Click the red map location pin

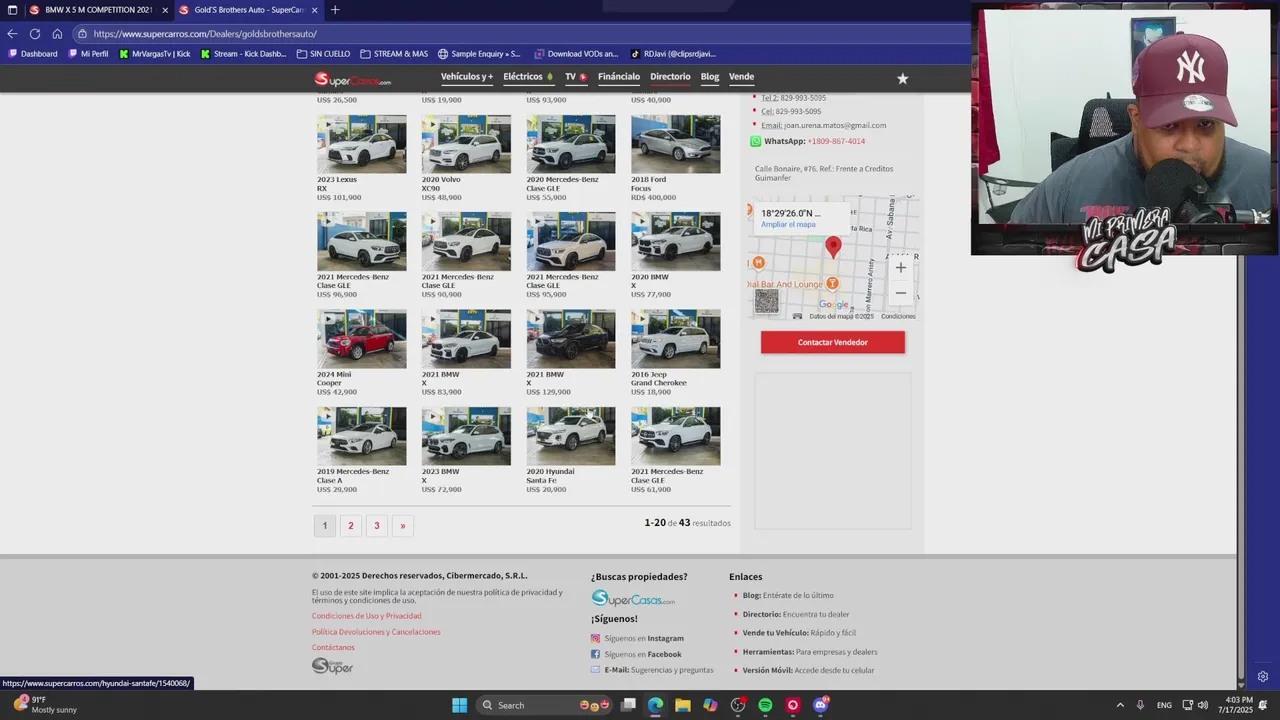[833, 247]
